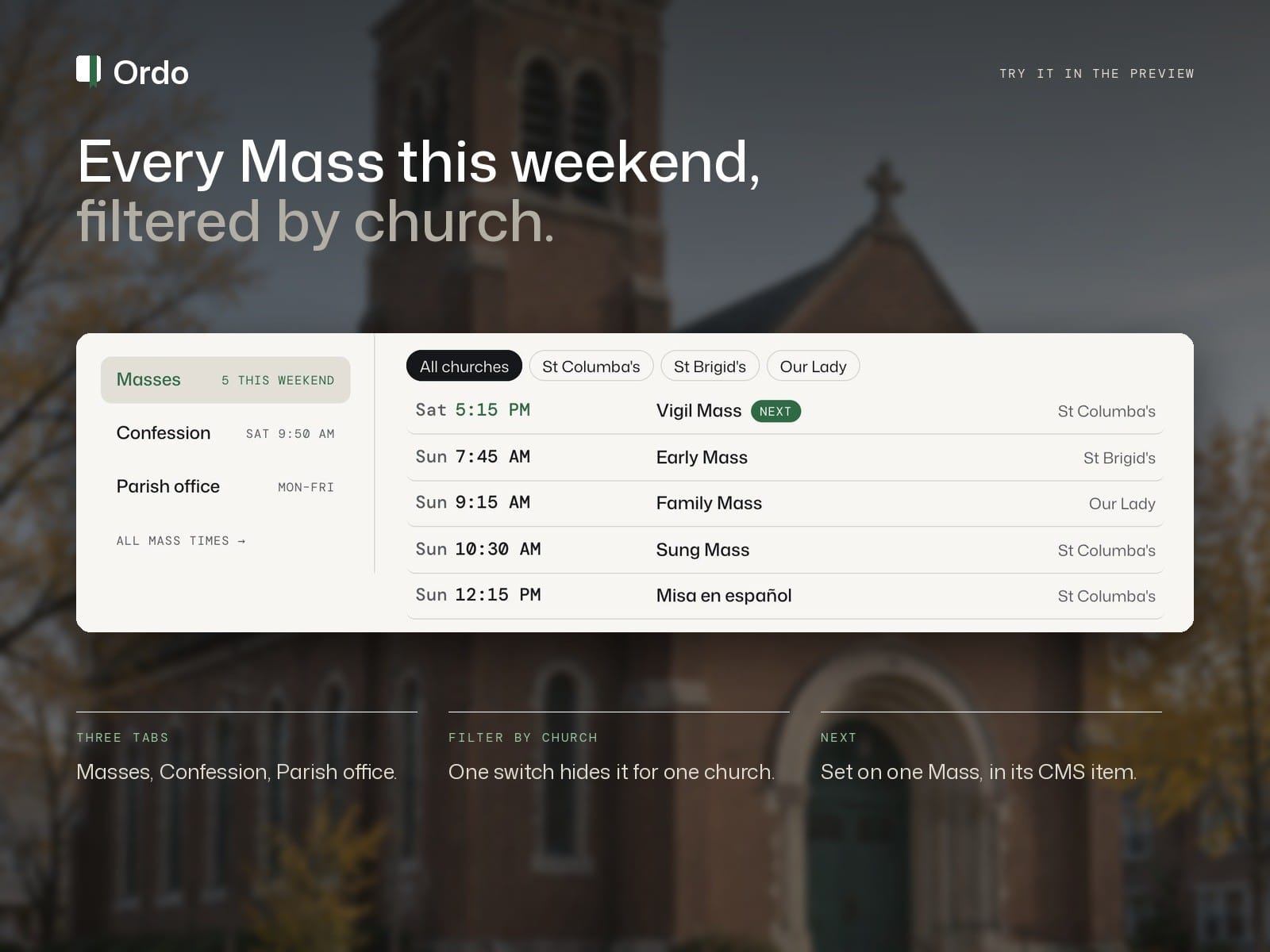Click the MON-FRI parish office label
The width and height of the screenshot is (1270, 952).
[306, 487]
